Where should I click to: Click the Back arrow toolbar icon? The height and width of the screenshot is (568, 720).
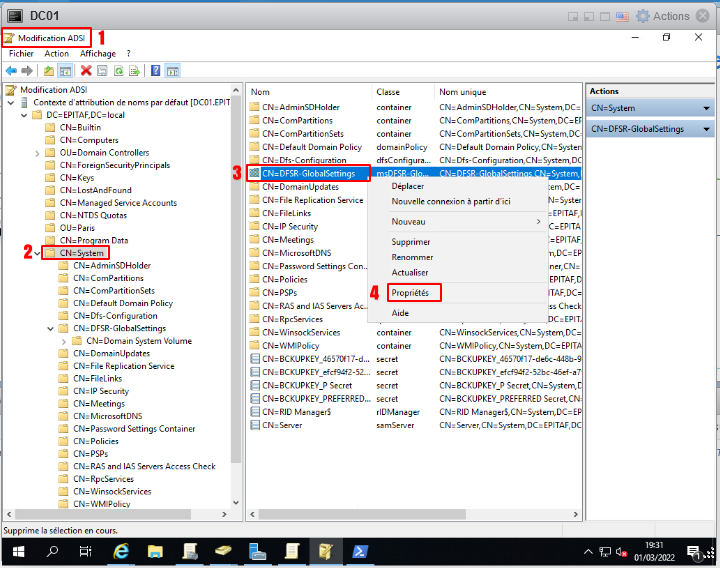[x=11, y=71]
